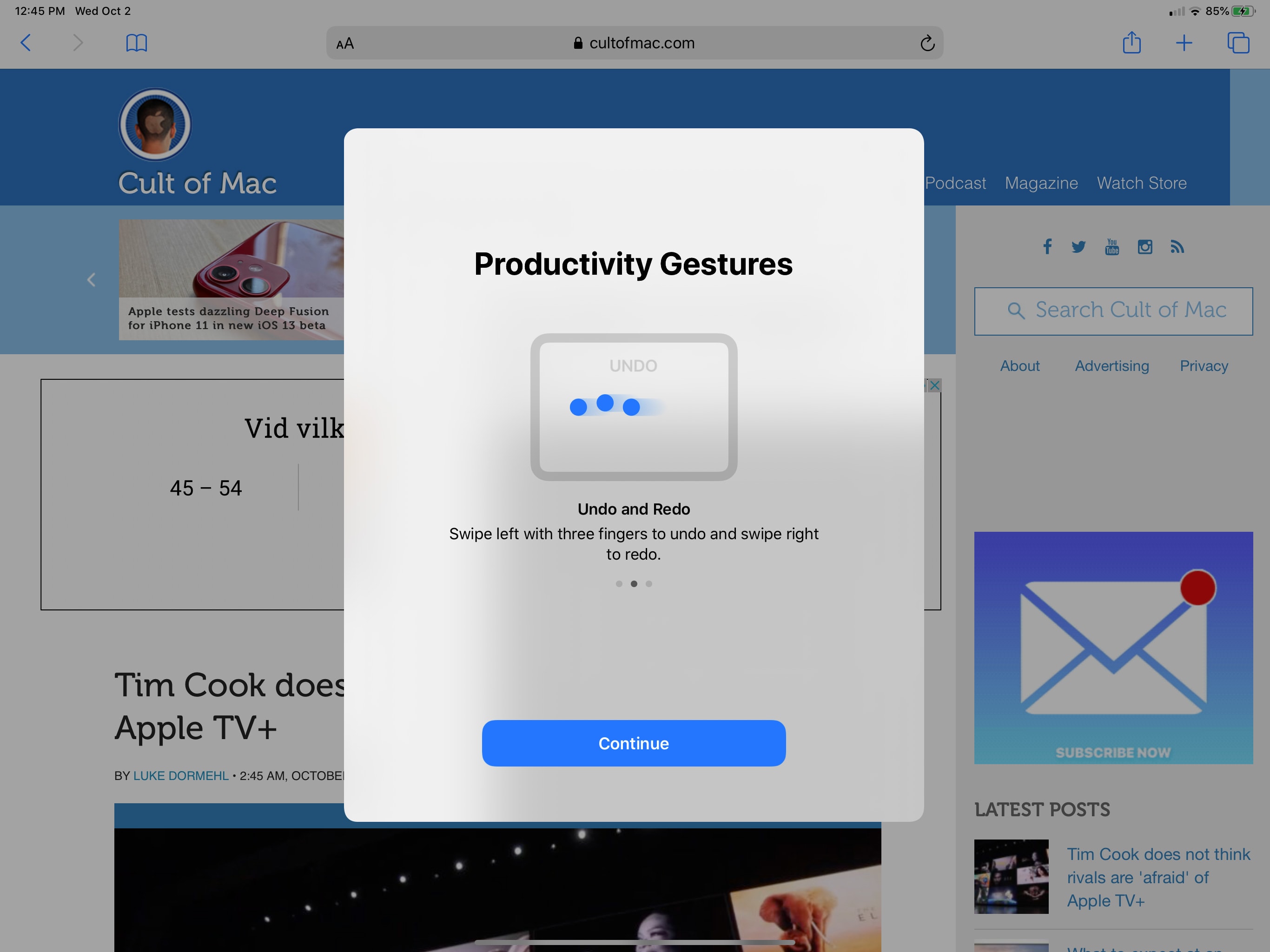Image resolution: width=1270 pixels, height=952 pixels.
Task: Open the RSS feed icon
Action: click(x=1177, y=247)
